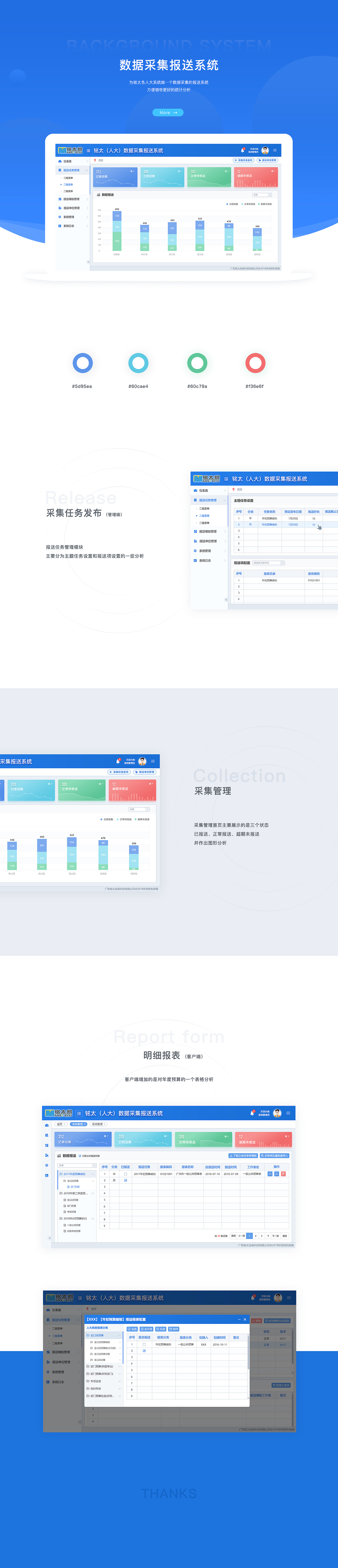Select the 312 记录总数 blue card in first dashboard
The image size is (338, 1568).
[x=115, y=177]
